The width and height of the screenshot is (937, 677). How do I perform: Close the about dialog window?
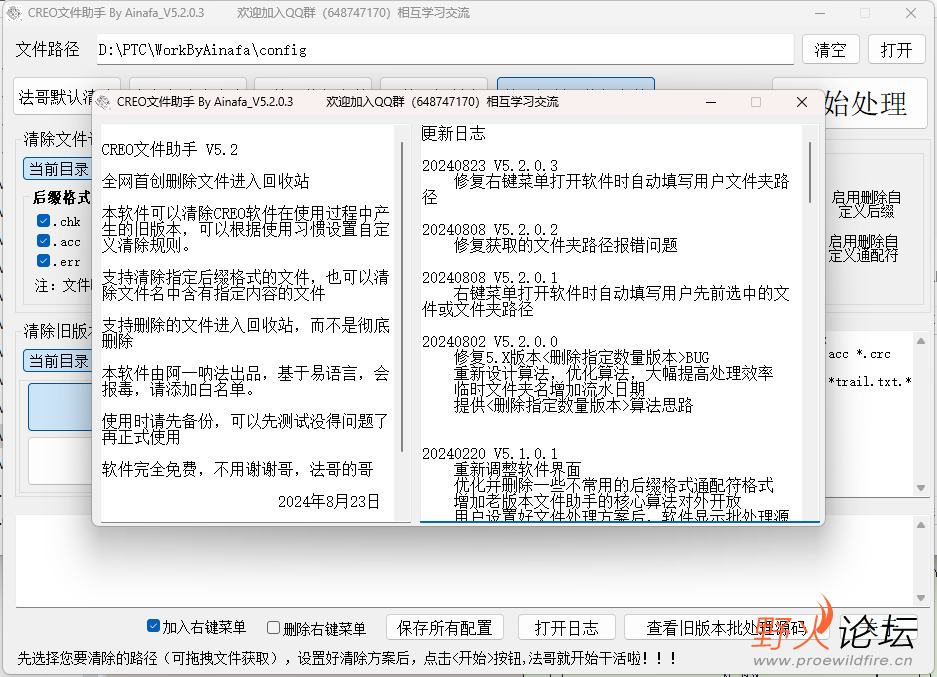802,102
